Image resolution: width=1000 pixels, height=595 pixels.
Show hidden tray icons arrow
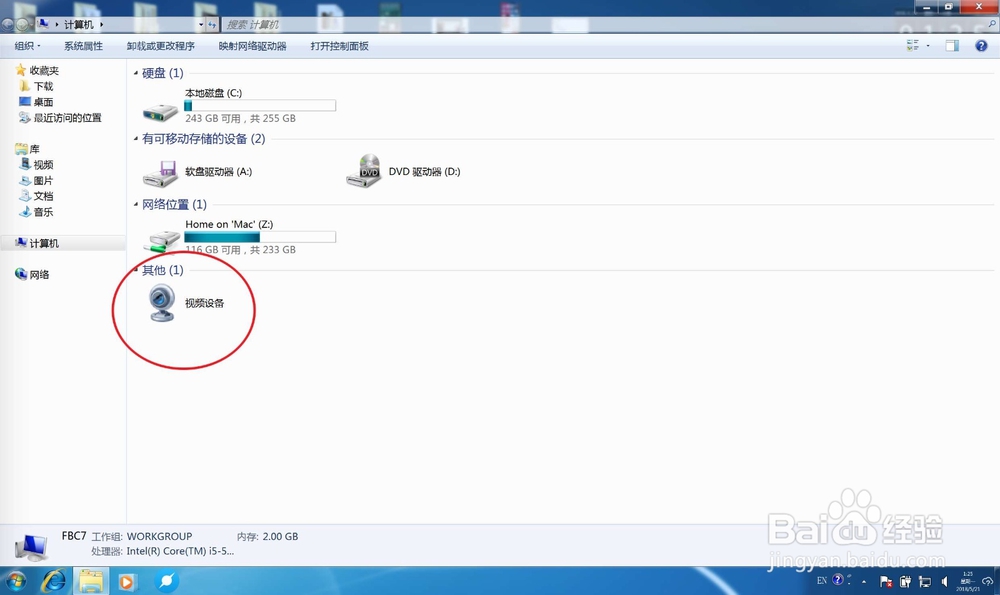pos(864,582)
